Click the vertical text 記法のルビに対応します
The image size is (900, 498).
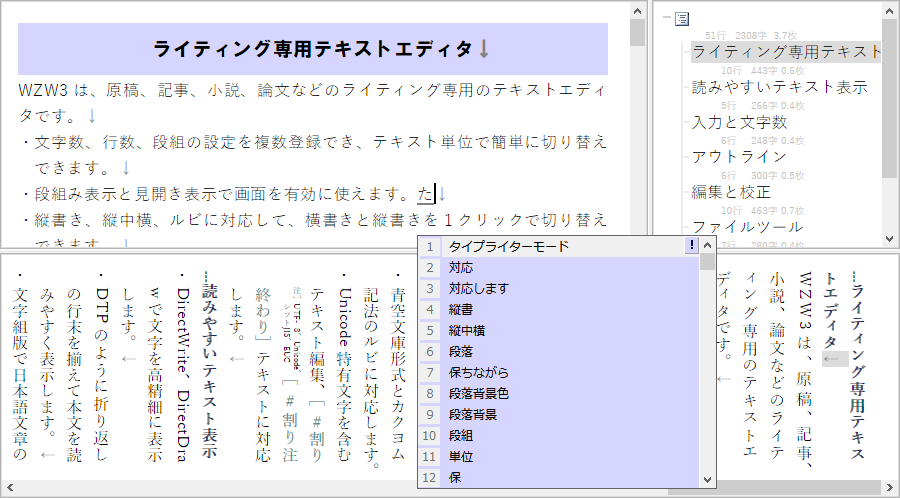(371, 378)
